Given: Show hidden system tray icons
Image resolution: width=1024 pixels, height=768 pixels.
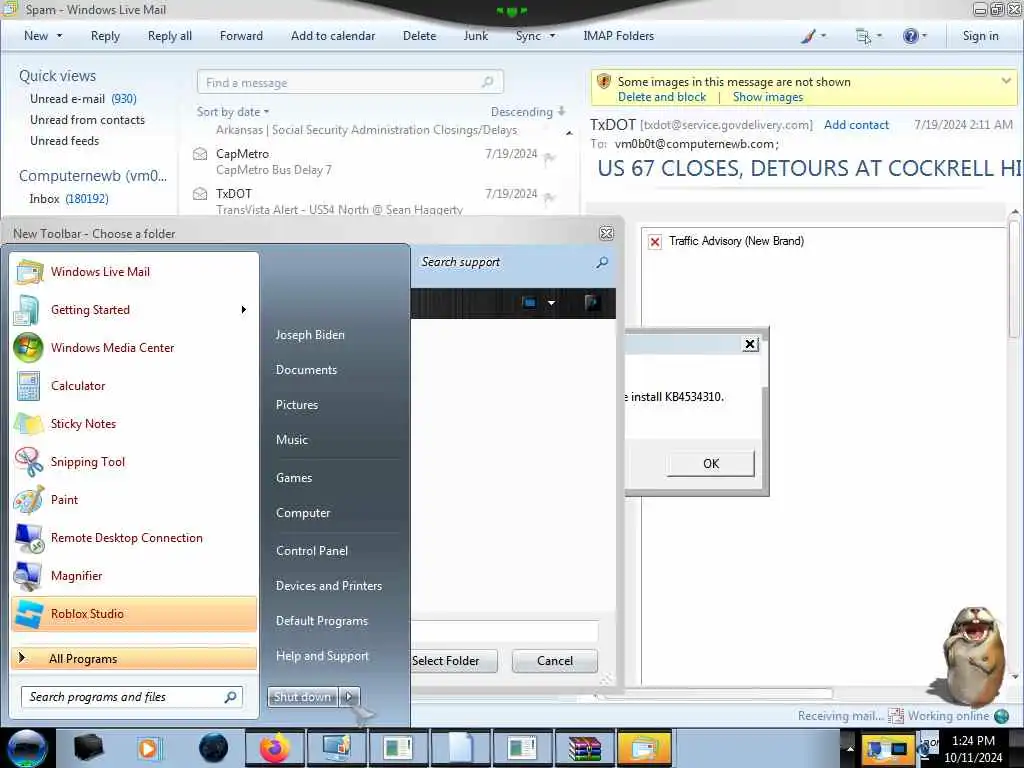Looking at the screenshot, I should pyautogui.click(x=850, y=748).
